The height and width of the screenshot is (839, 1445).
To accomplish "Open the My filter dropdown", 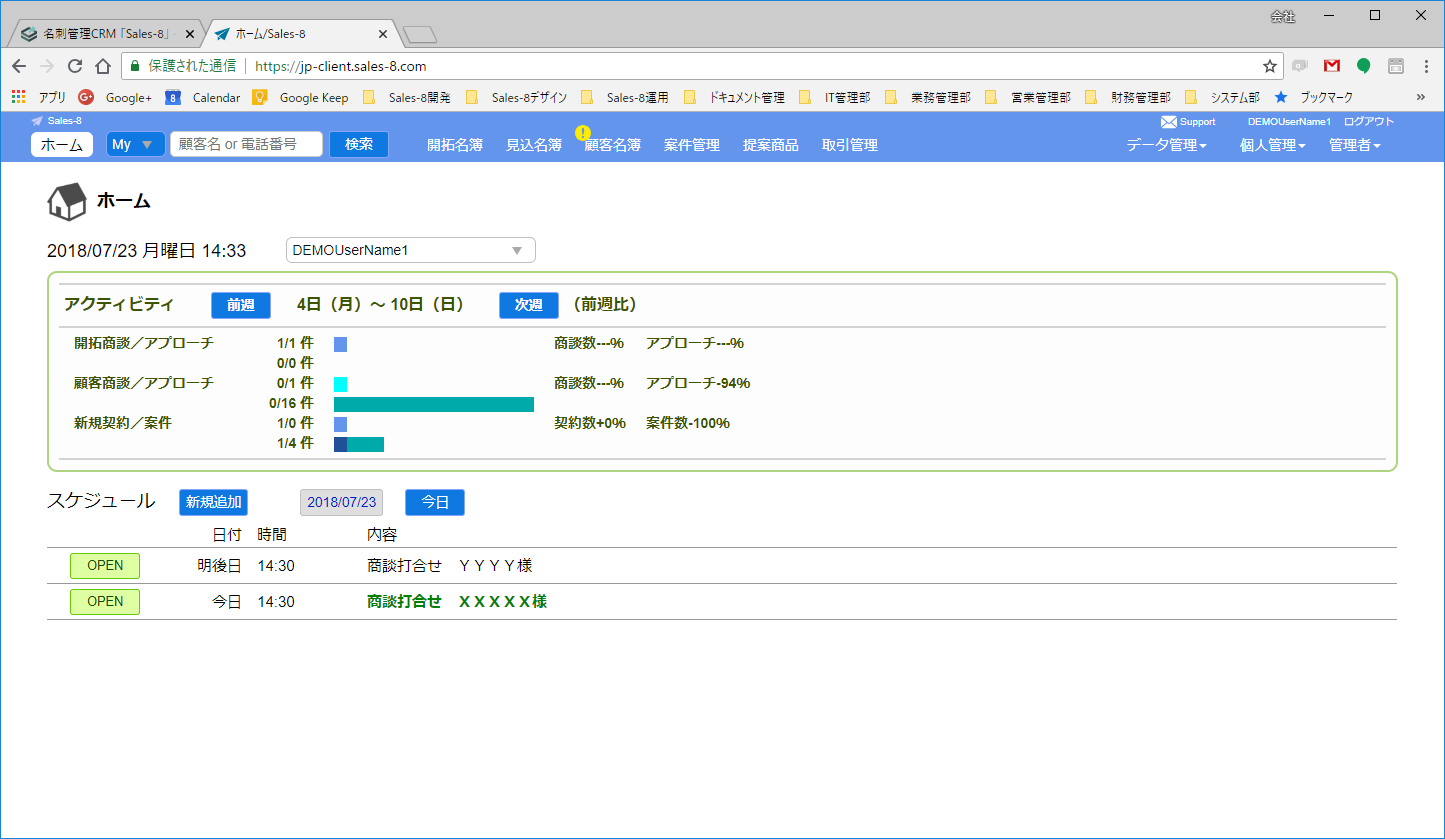I will pyautogui.click(x=135, y=143).
